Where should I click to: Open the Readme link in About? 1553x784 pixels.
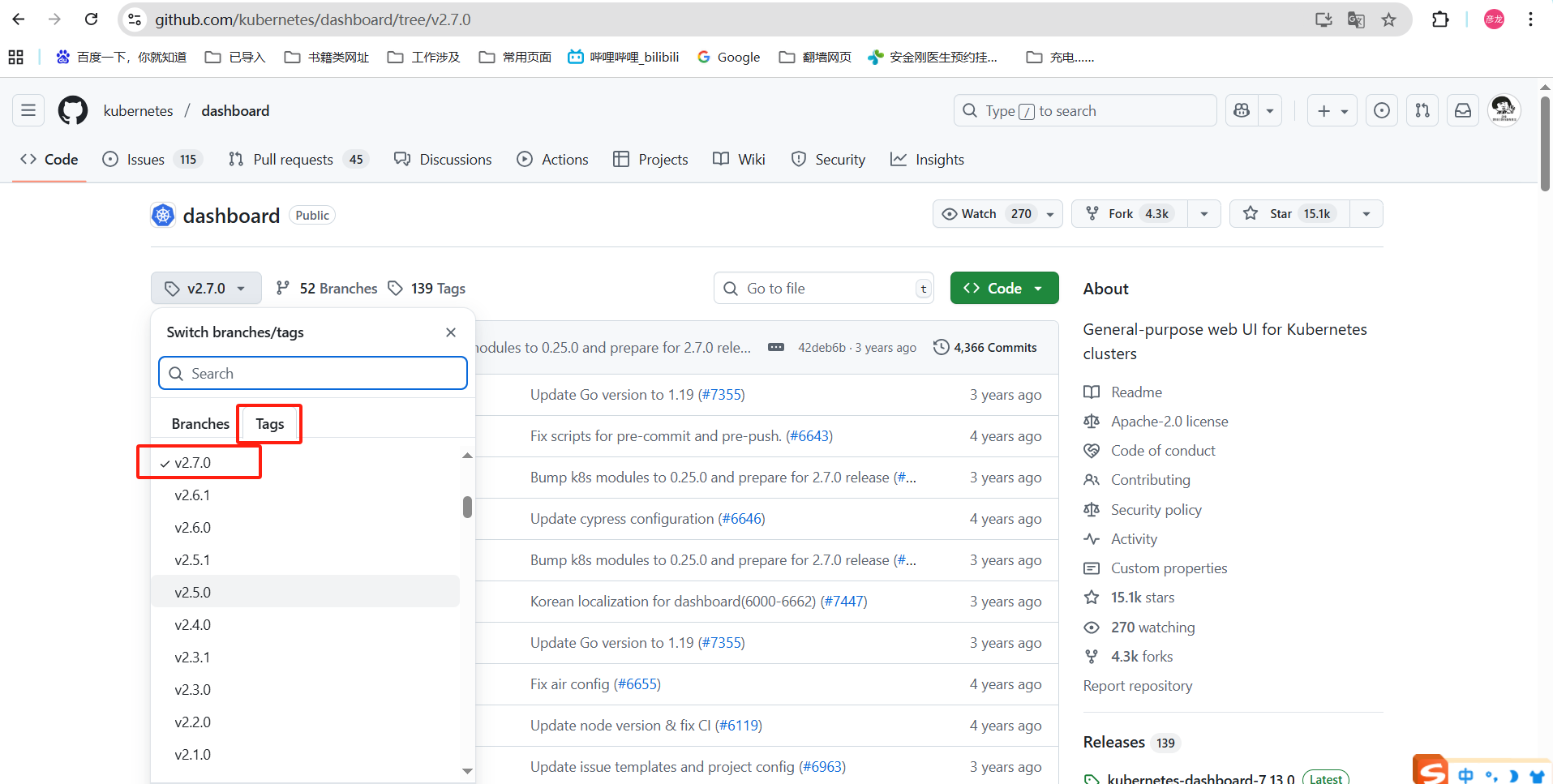(x=1136, y=392)
